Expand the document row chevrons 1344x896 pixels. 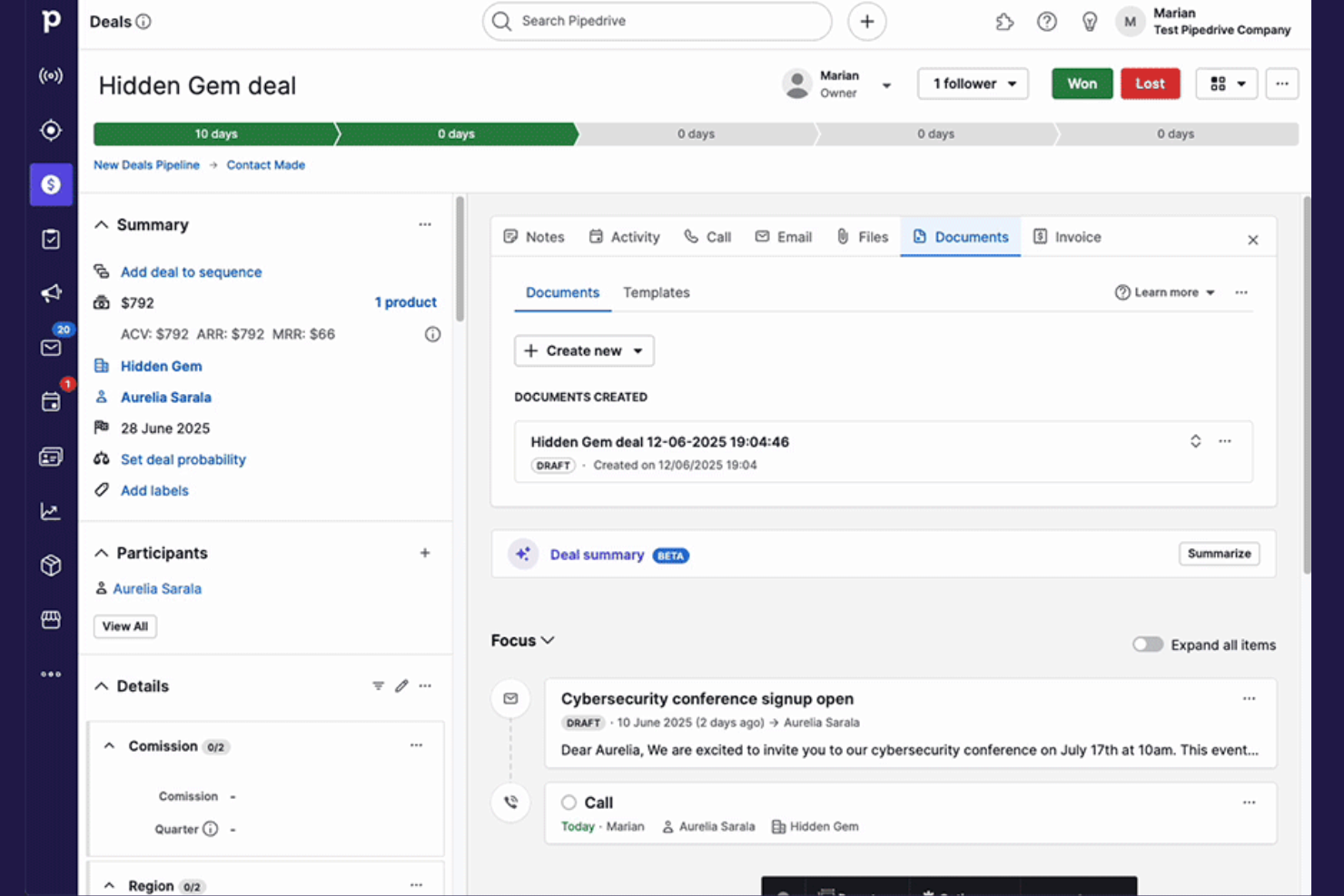click(x=1196, y=441)
